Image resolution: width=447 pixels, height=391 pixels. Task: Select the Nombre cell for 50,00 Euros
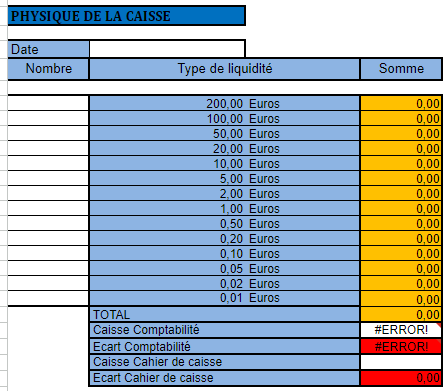[x=48, y=133]
